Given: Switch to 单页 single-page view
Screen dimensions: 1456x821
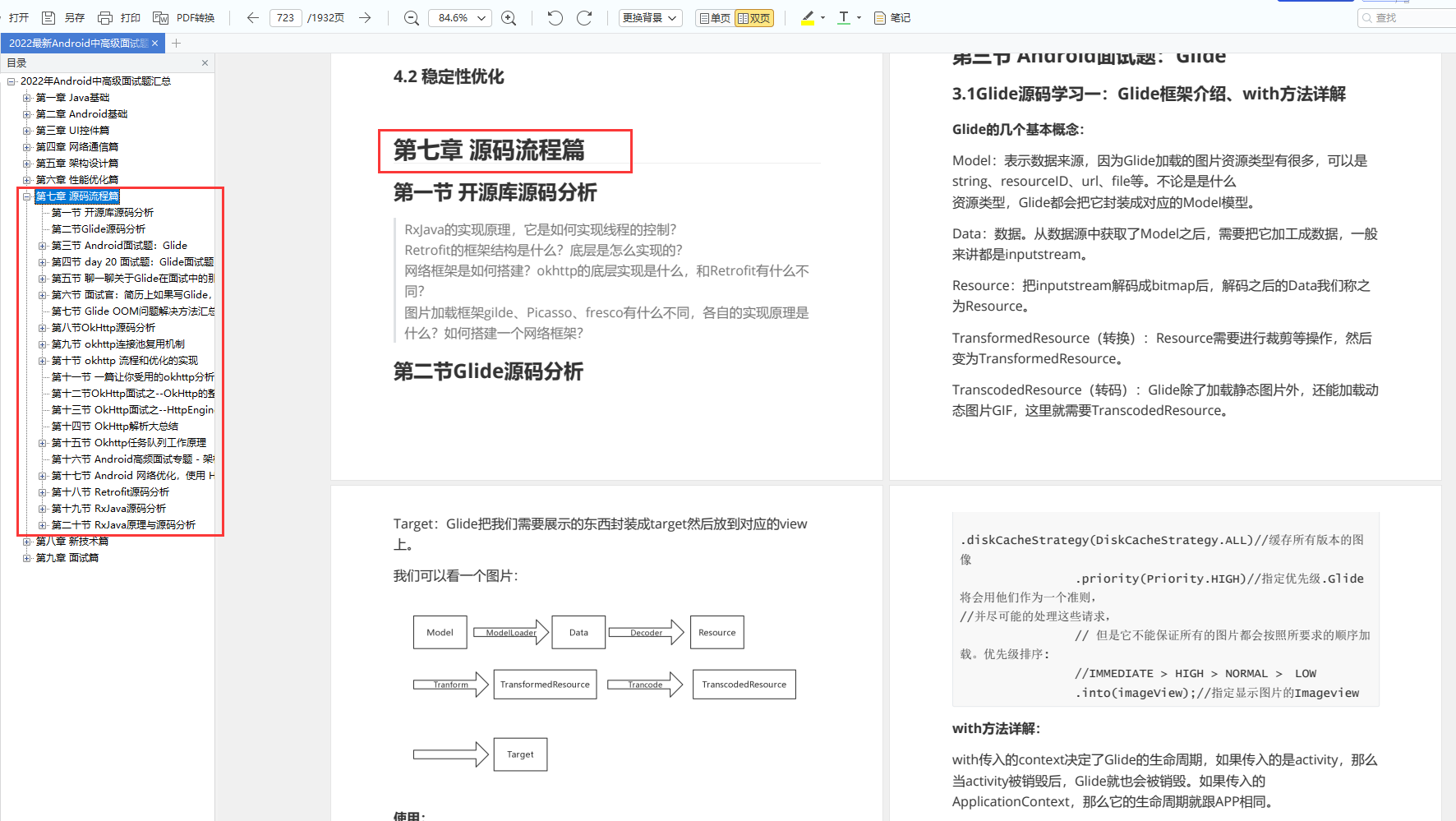Looking at the screenshot, I should (x=714, y=18).
